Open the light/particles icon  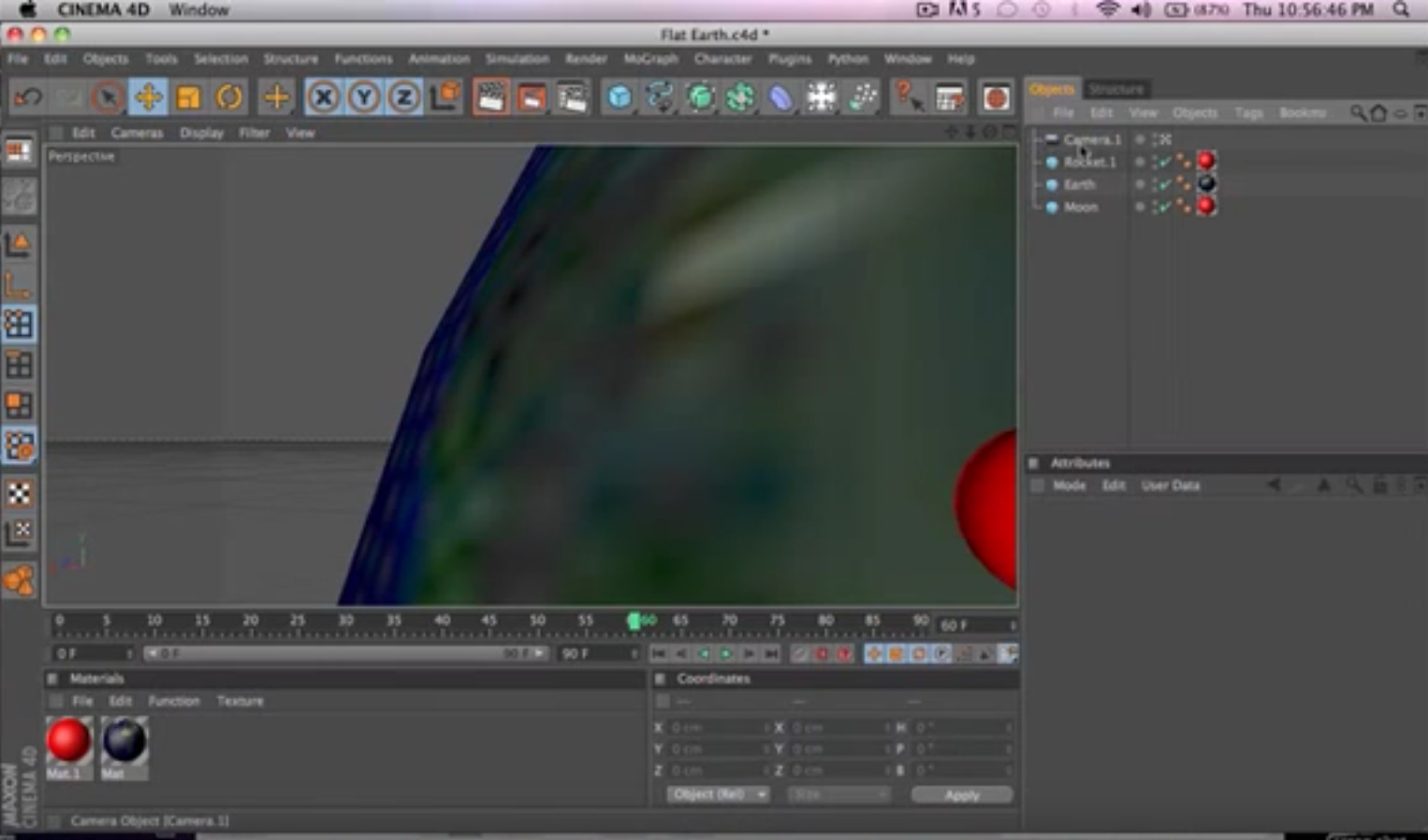pyautogui.click(x=863, y=97)
